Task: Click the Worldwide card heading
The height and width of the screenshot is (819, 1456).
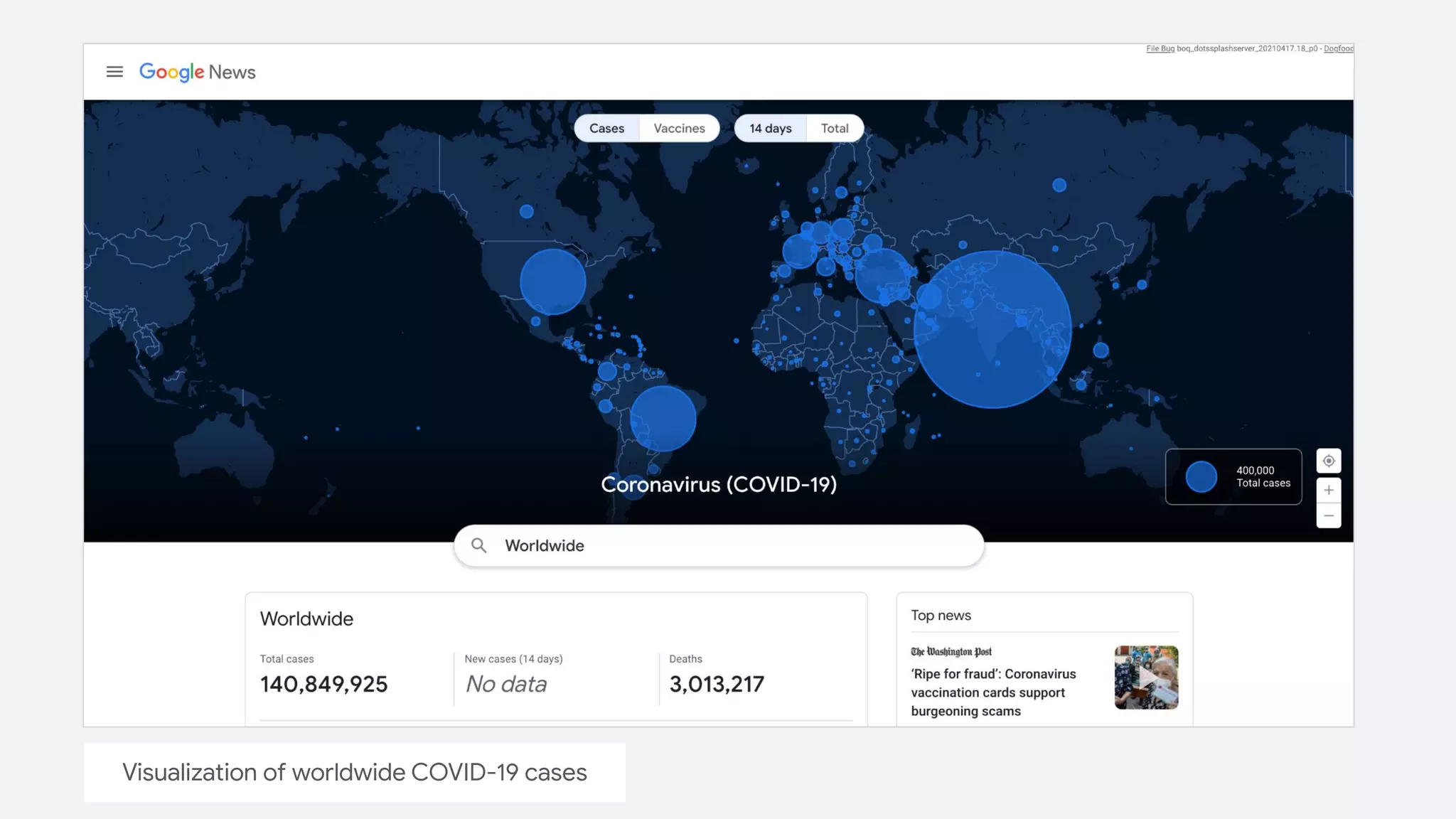Action: click(306, 619)
